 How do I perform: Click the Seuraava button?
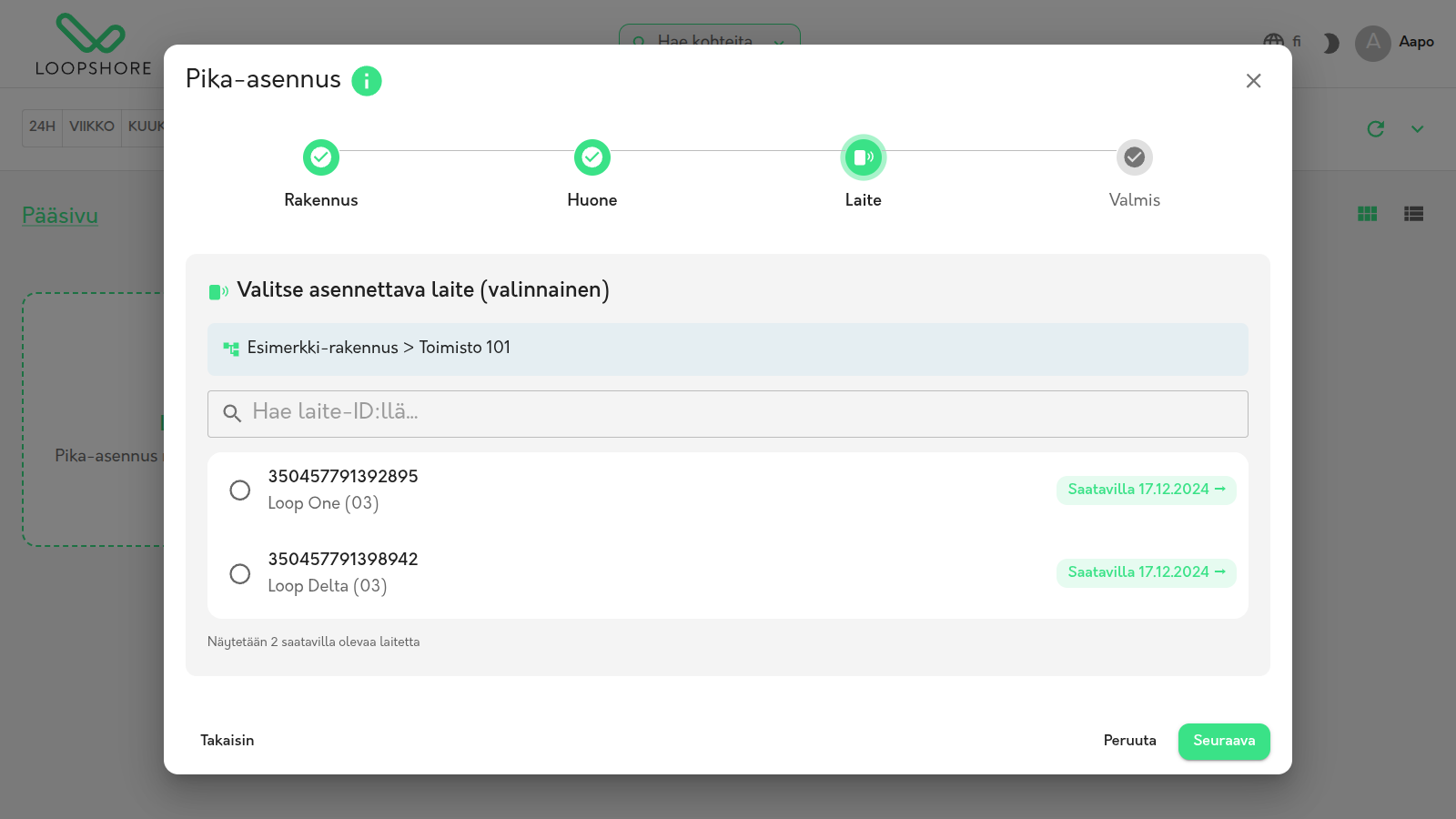coord(1224,741)
